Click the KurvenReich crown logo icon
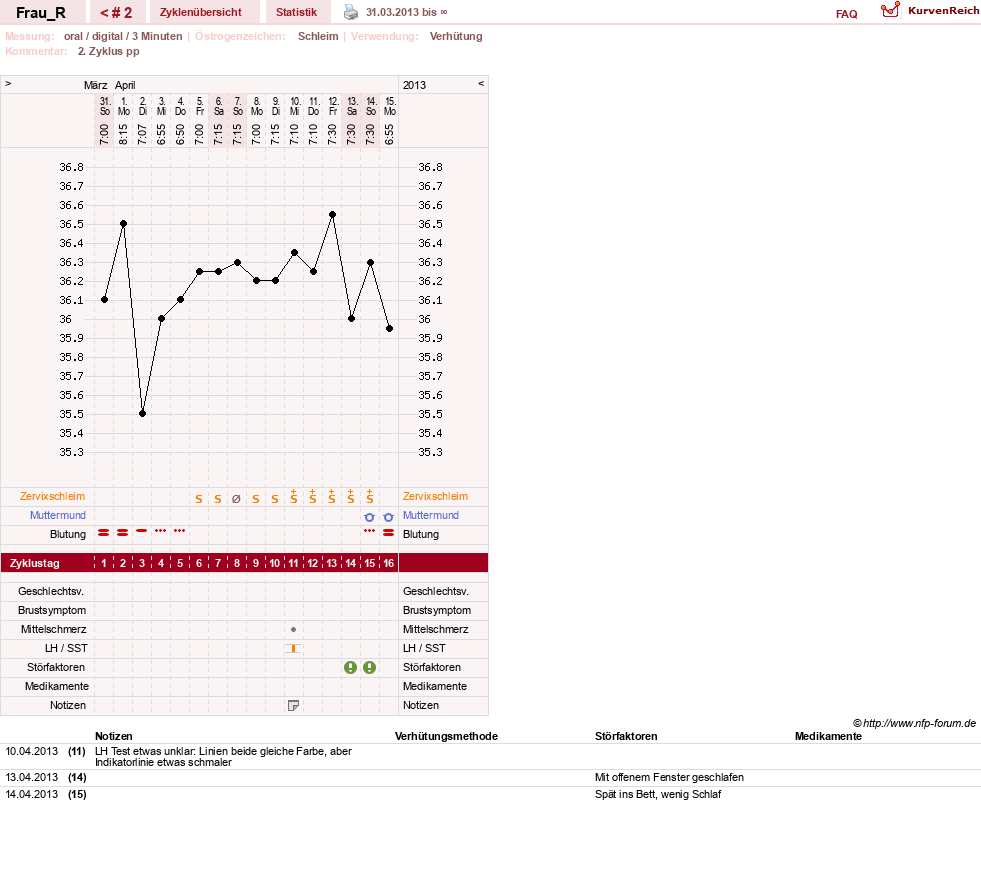 pos(890,10)
